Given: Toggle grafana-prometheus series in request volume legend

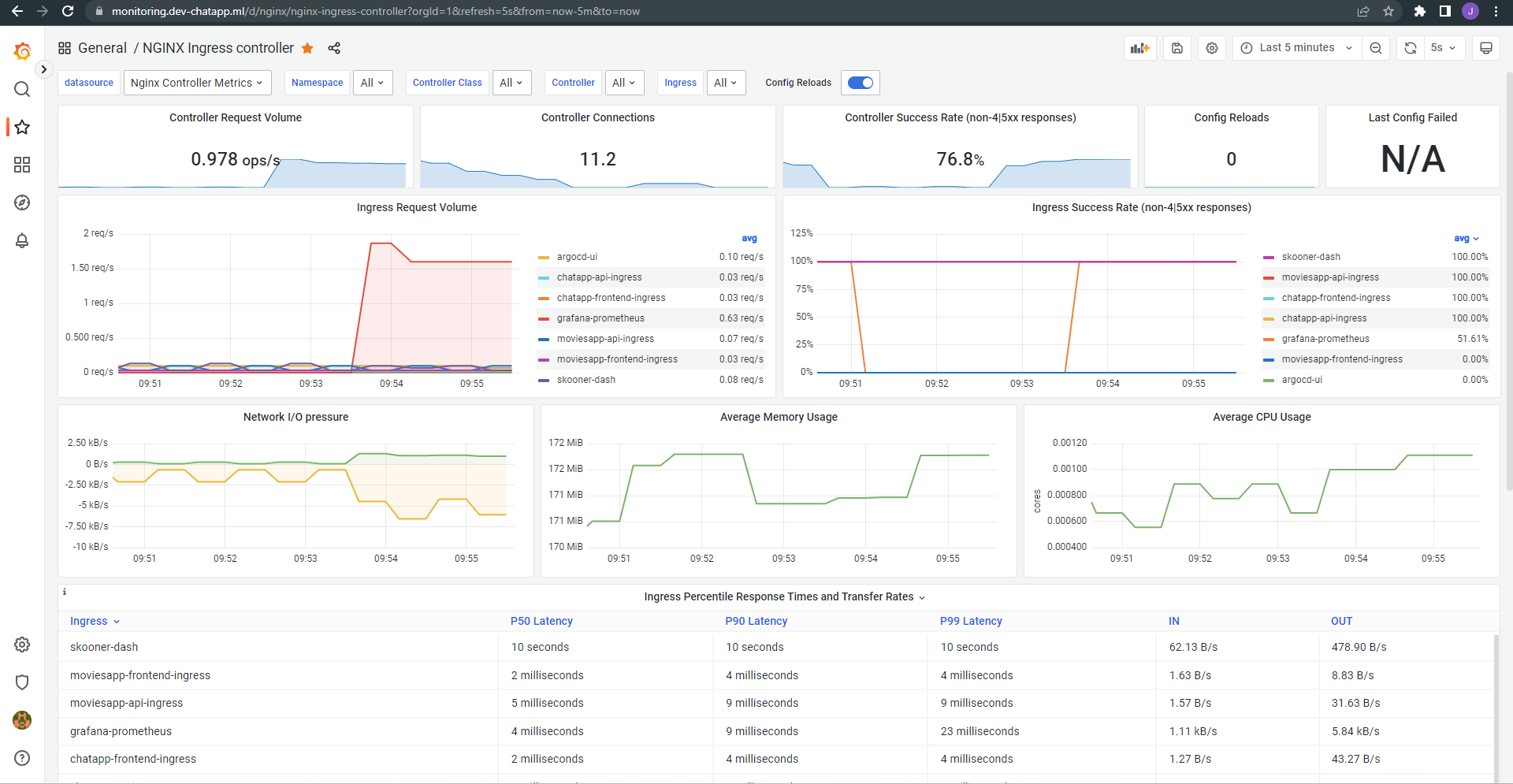Looking at the screenshot, I should [x=600, y=318].
